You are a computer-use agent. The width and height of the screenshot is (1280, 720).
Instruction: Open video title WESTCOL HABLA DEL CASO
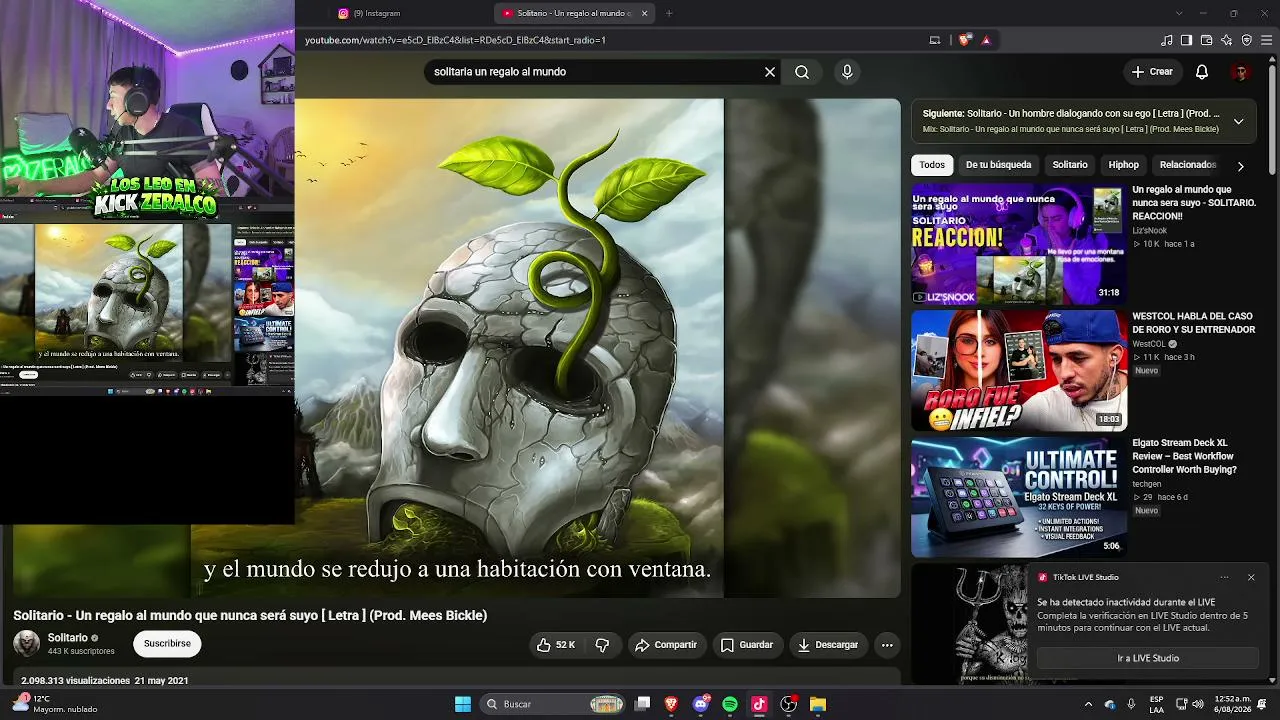tap(1193, 323)
